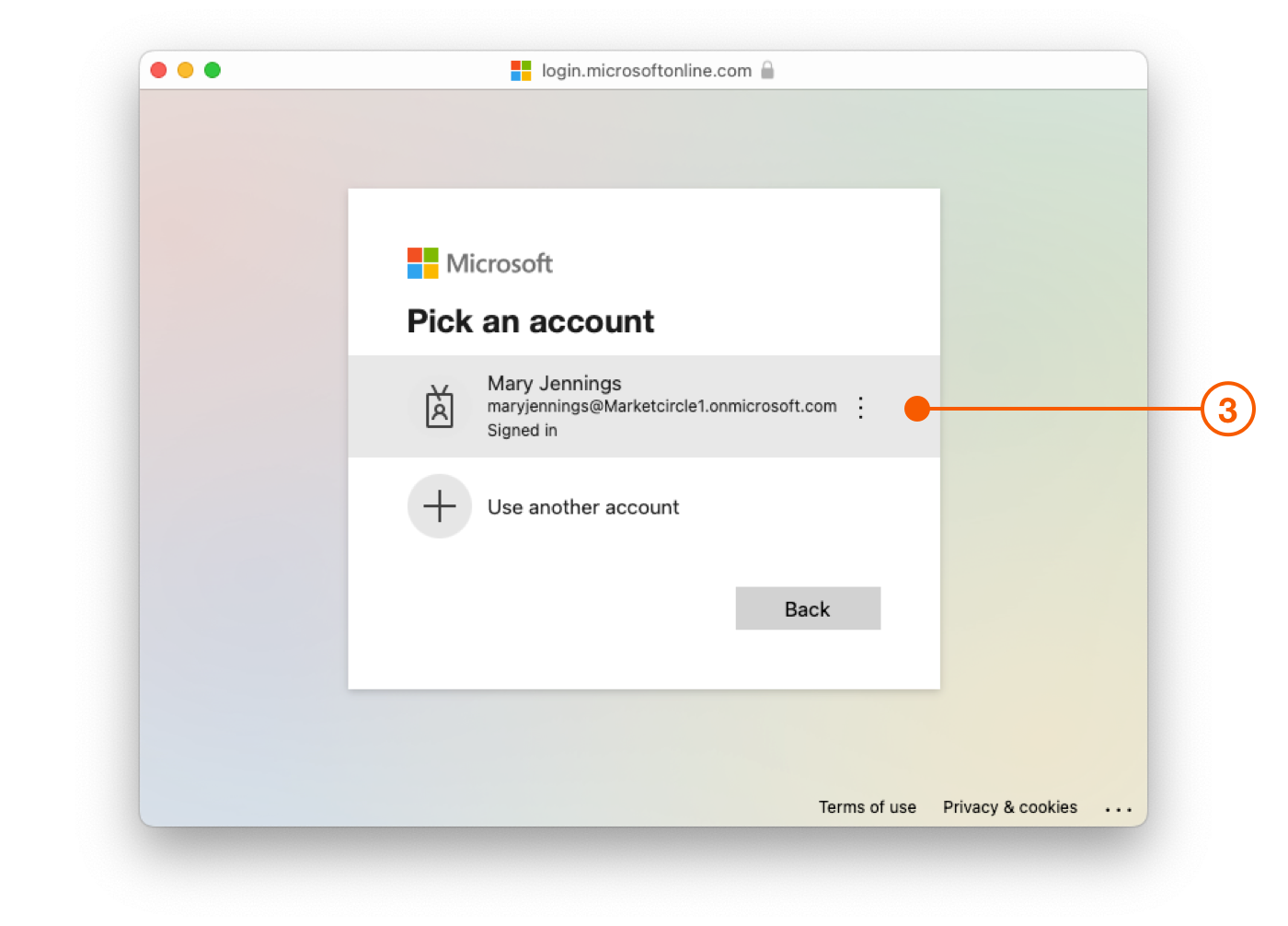Expand the footer ellipsis more options

1118,809
